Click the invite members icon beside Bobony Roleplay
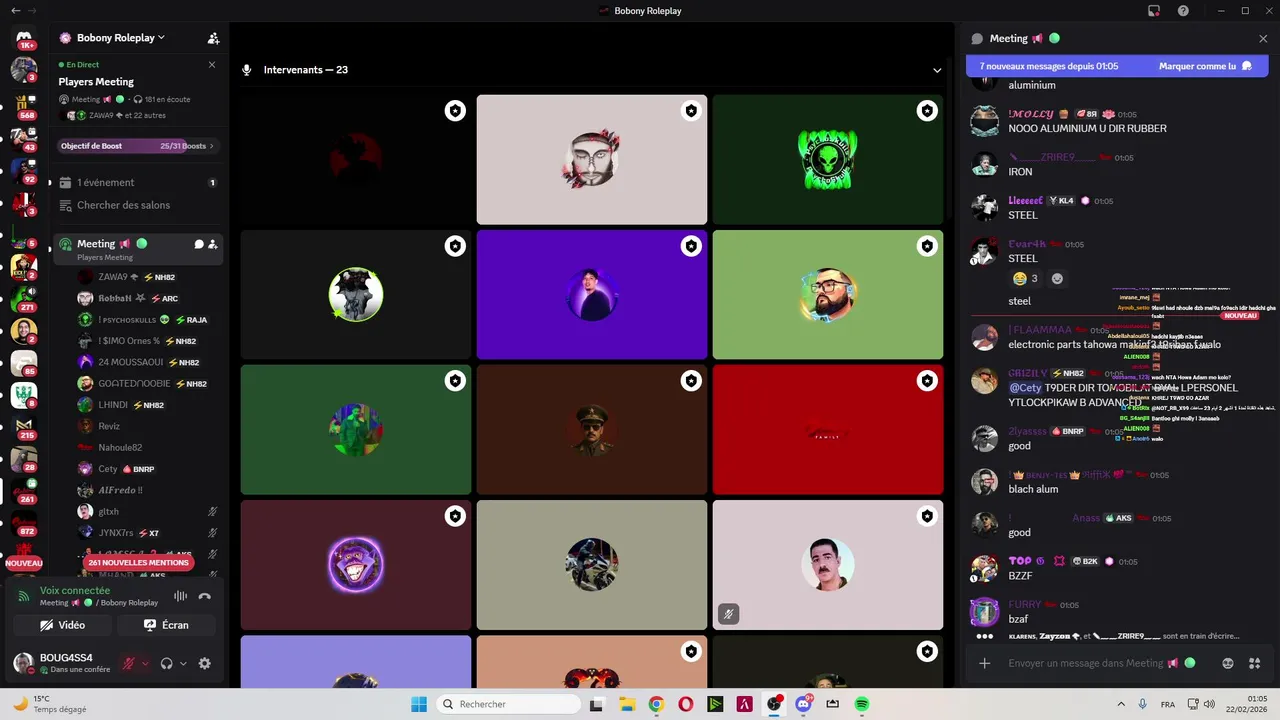The height and width of the screenshot is (720, 1280). click(x=213, y=38)
